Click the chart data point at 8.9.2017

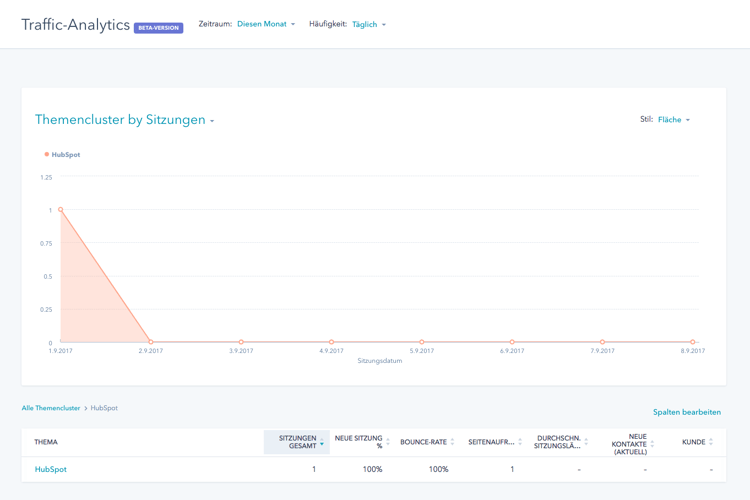[693, 342]
